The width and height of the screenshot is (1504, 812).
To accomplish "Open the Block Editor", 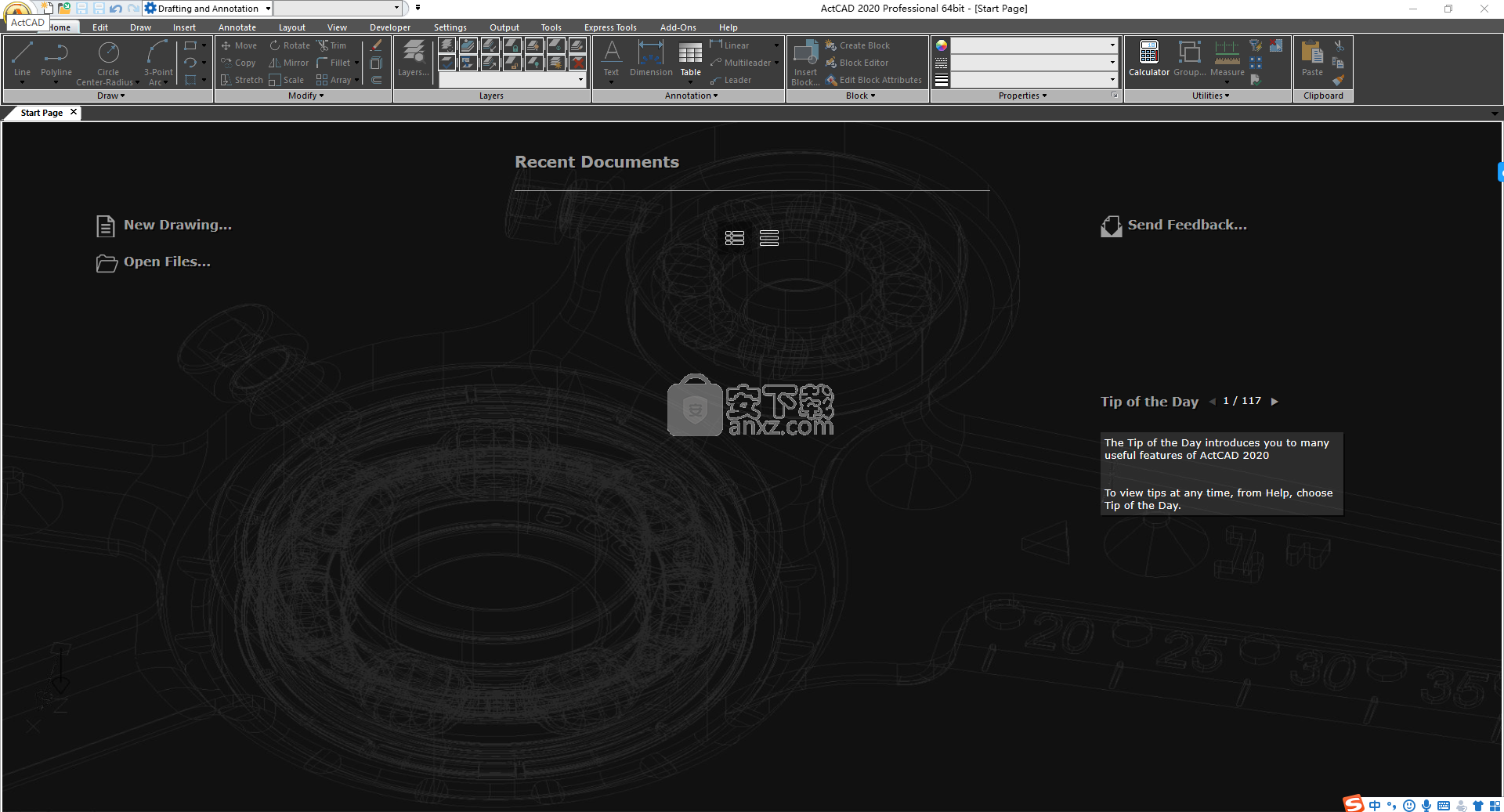I will click(857, 63).
